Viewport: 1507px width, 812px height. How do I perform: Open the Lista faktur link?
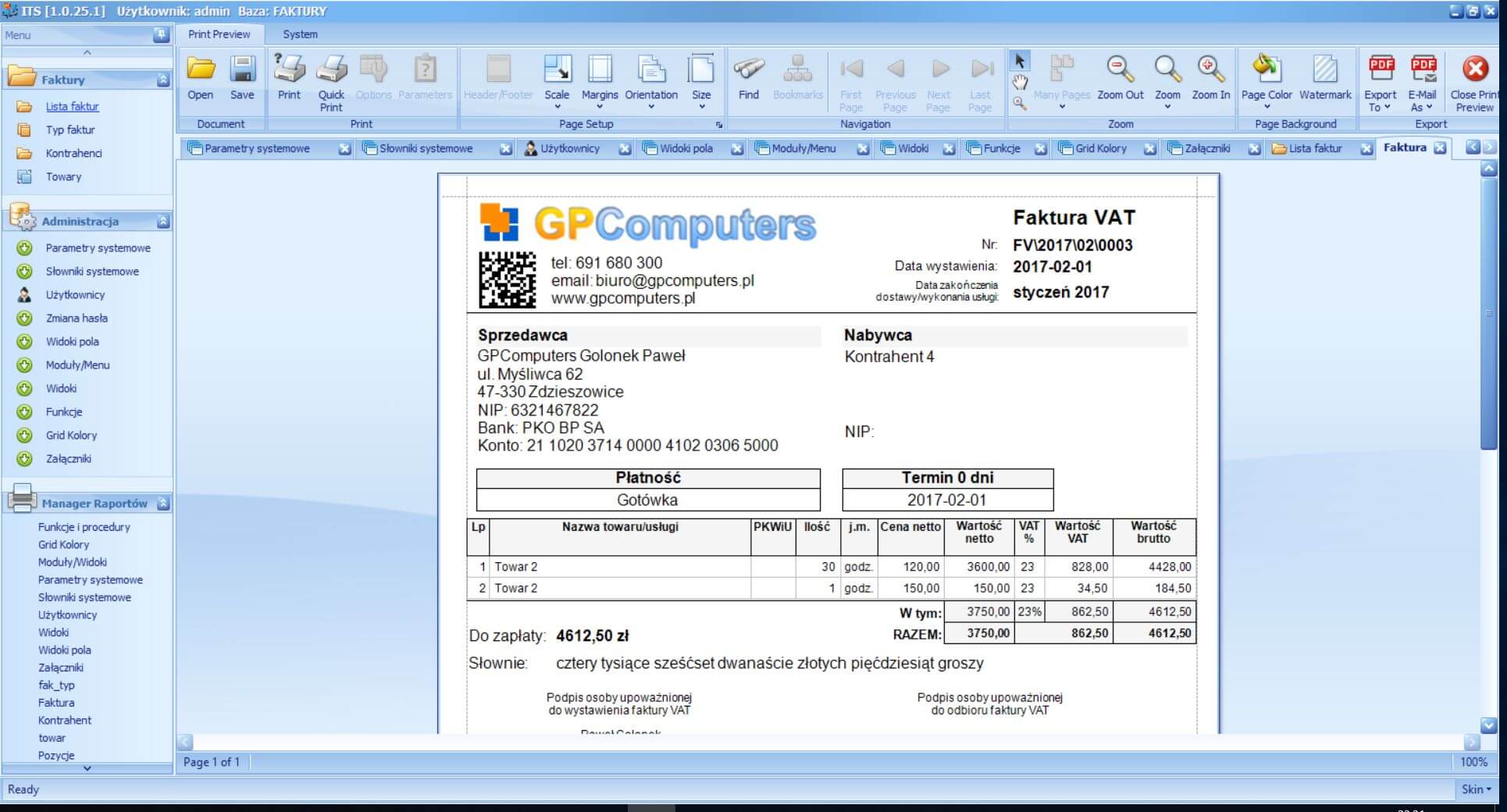click(x=72, y=106)
